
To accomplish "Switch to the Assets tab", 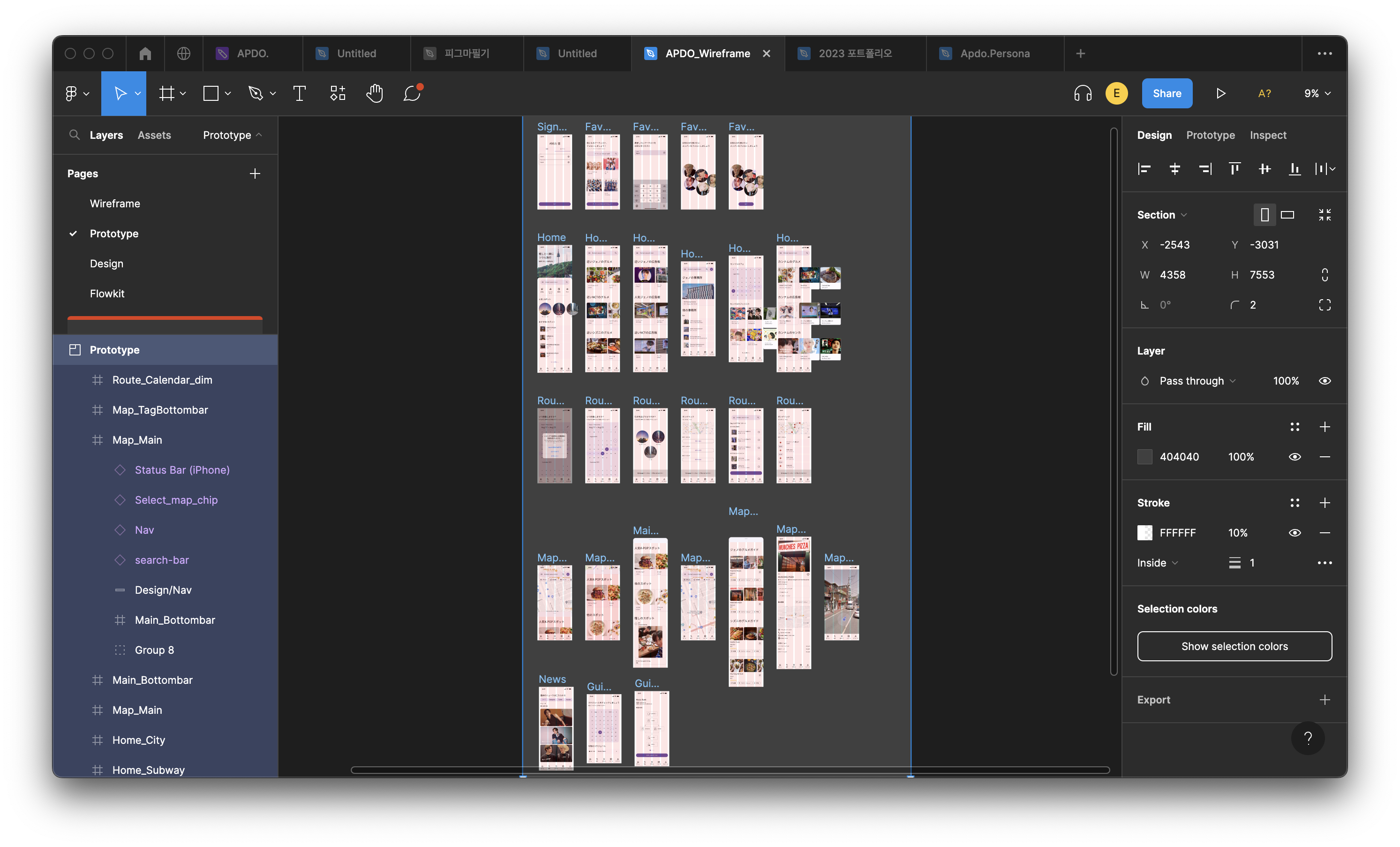I will tap(154, 135).
